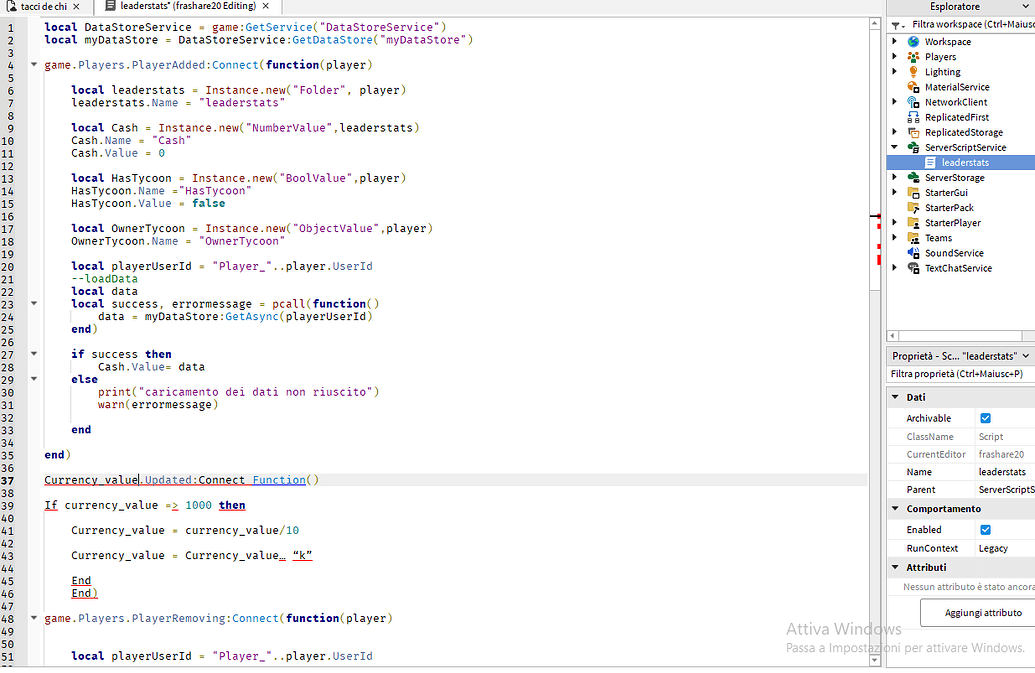1035x673 pixels.
Task: Expand the Teams tree node
Action: 895,238
